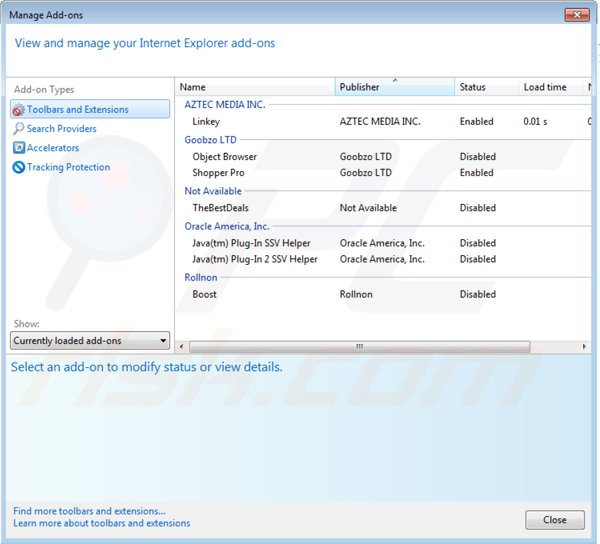
Task: Click the Search Providers magnifier icon
Action: [x=18, y=129]
